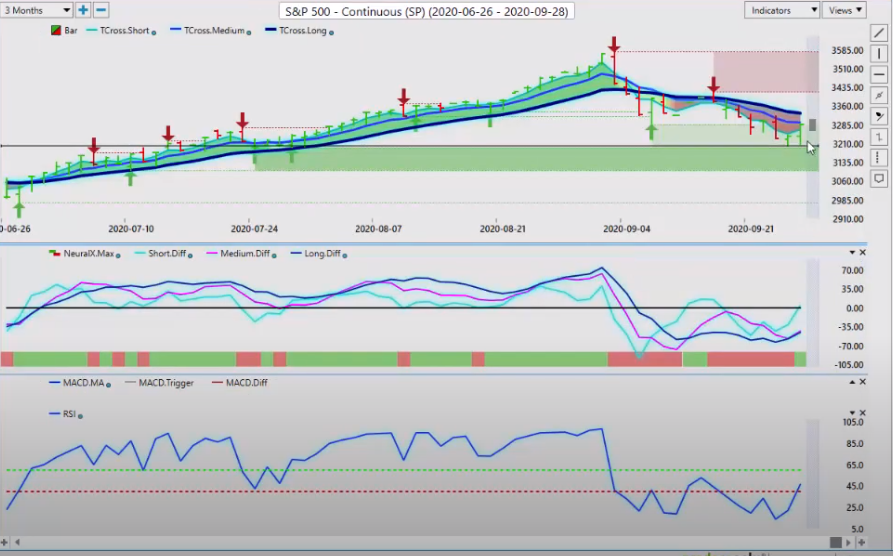This screenshot has height=556, width=893.
Task: Click the plus icon at bottom-right corner
Action: (x=861, y=542)
